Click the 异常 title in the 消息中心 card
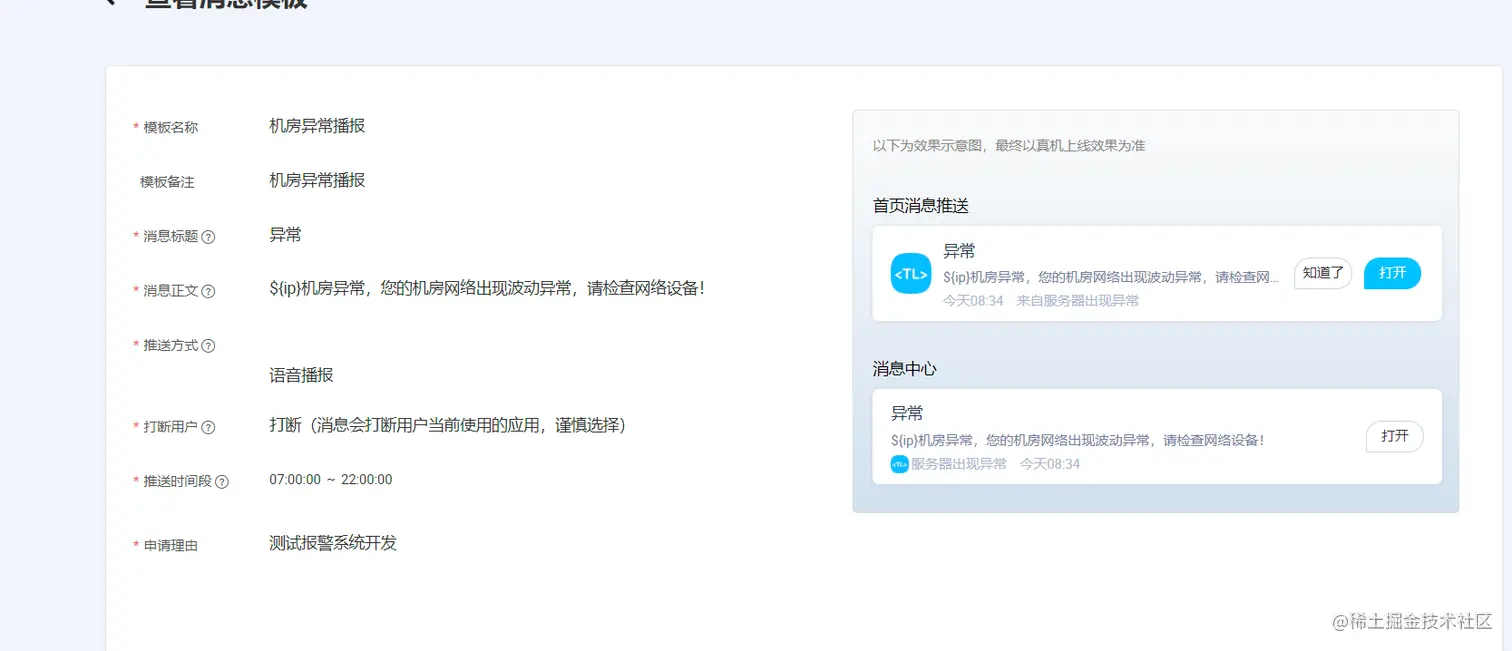This screenshot has width=1512, height=651. point(907,413)
